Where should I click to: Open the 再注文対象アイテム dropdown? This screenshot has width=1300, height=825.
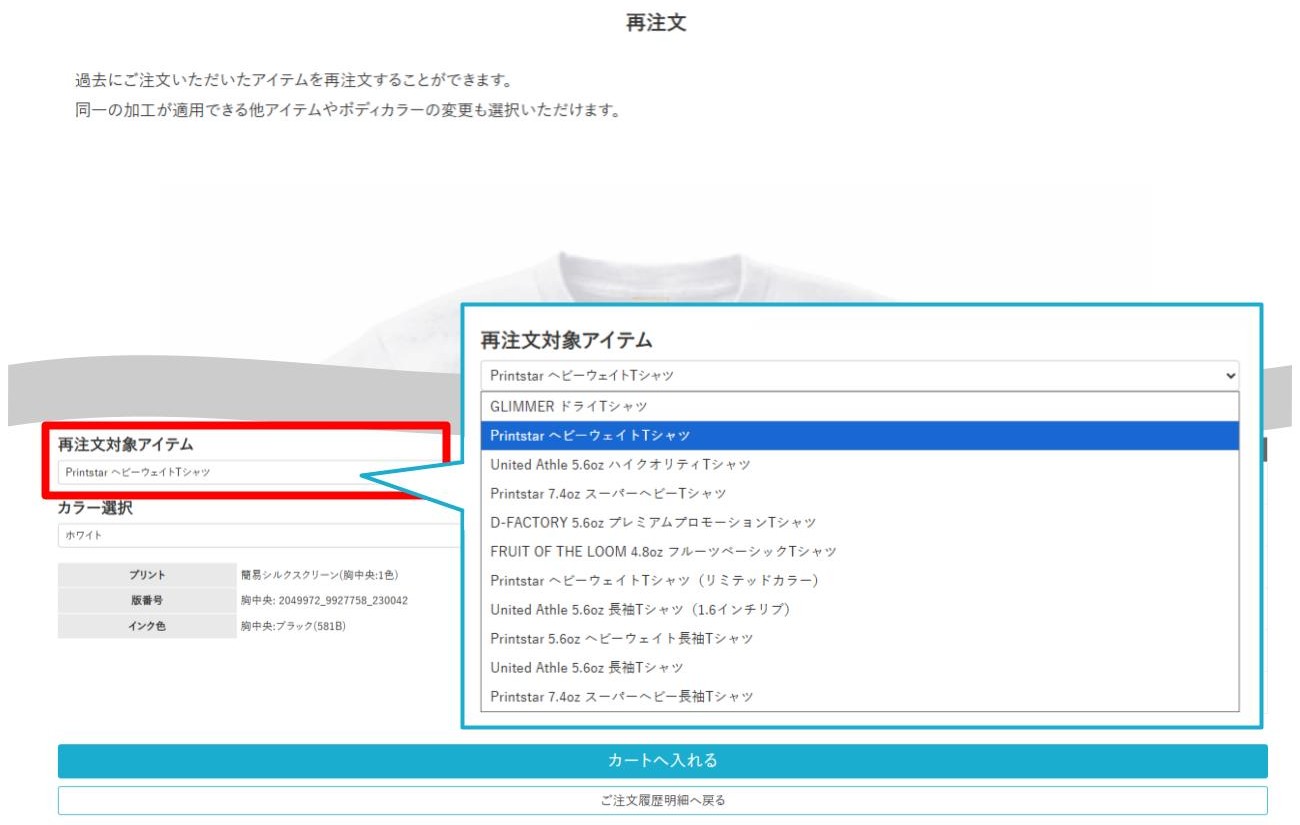point(858,375)
